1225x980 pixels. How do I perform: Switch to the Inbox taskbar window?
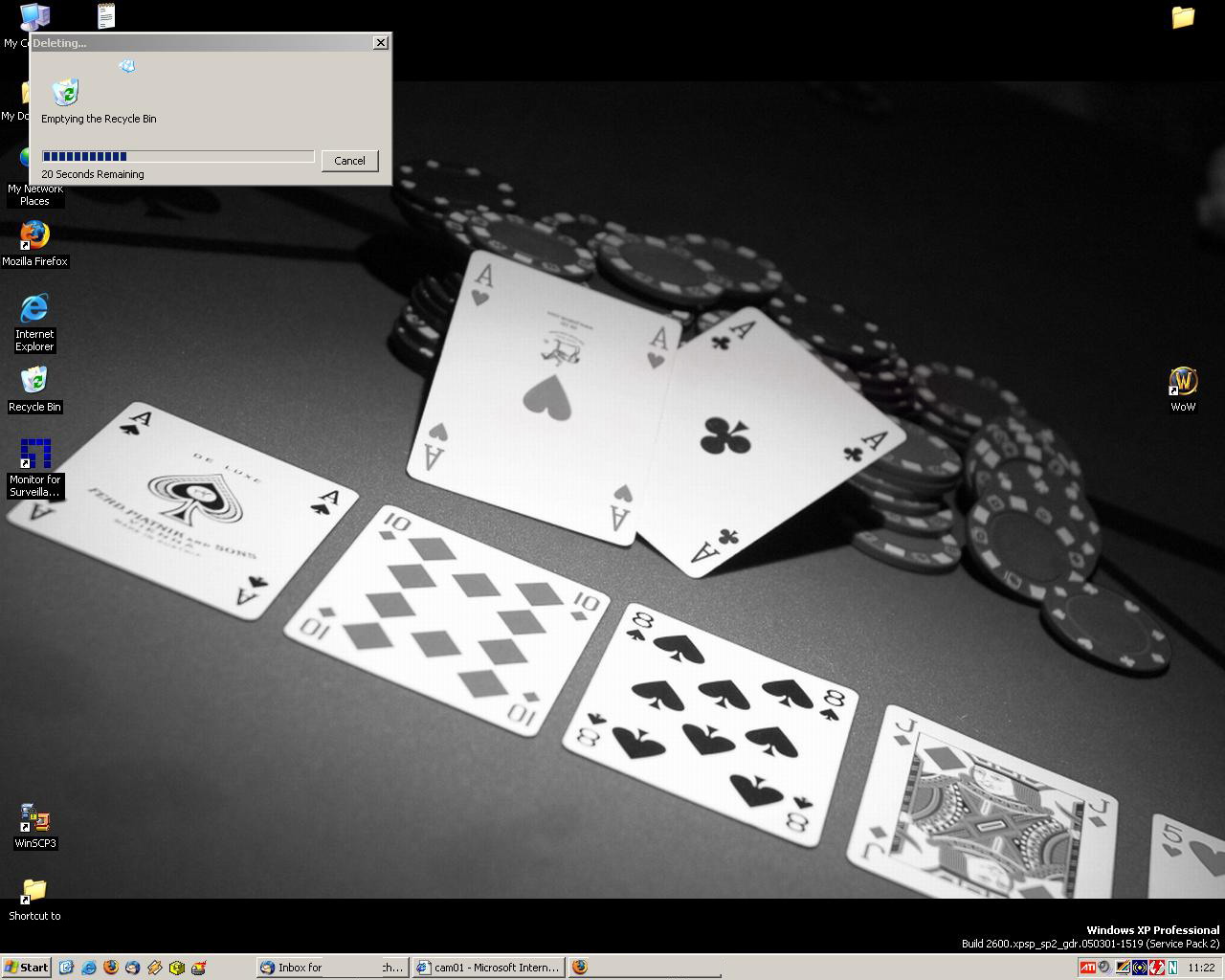tap(331, 968)
